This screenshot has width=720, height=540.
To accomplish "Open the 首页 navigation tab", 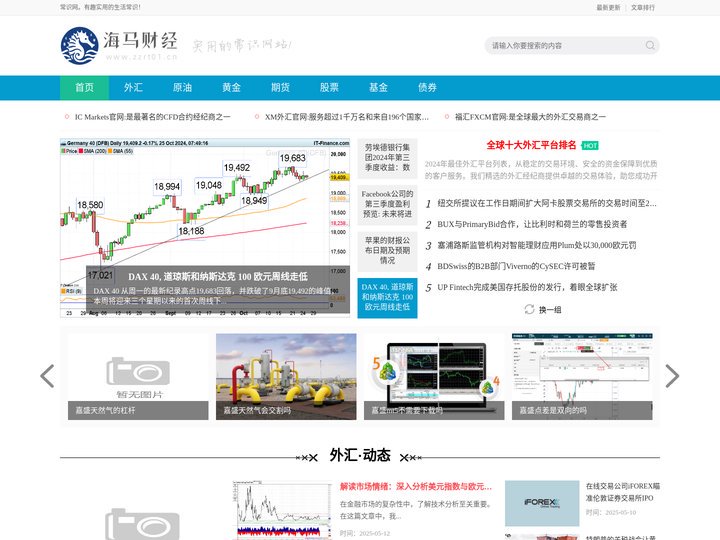I will click(x=84, y=87).
